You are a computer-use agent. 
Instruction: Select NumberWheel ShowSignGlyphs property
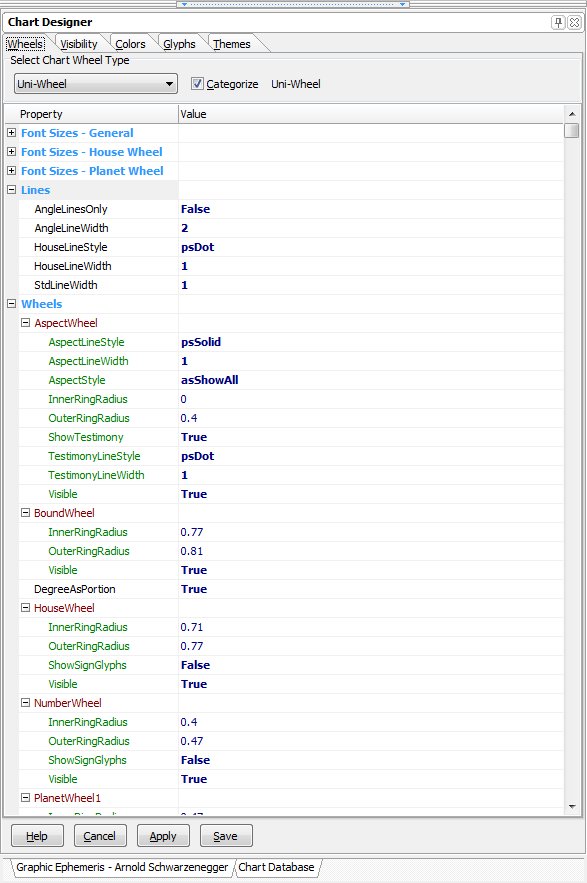(x=87, y=760)
